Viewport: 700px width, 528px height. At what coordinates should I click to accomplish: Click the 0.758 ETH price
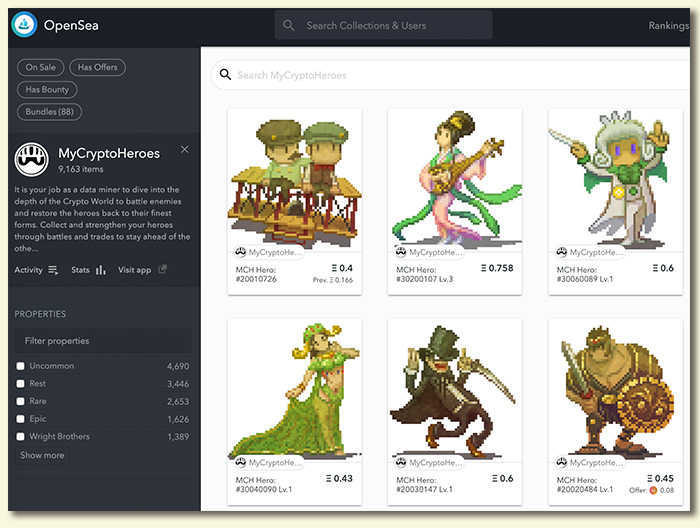(497, 268)
